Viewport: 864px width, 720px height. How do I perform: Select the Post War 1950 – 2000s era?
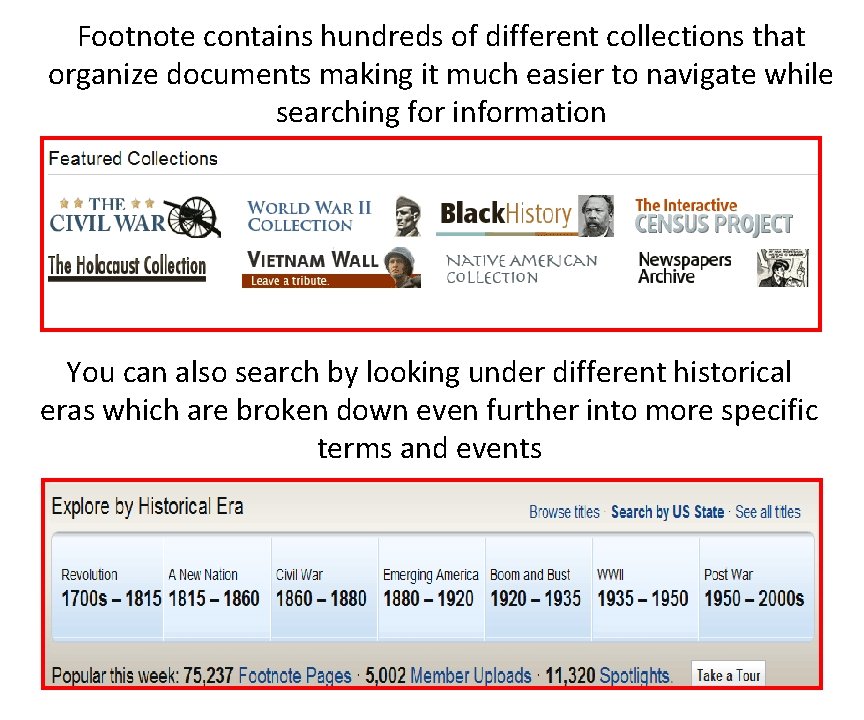[x=756, y=587]
